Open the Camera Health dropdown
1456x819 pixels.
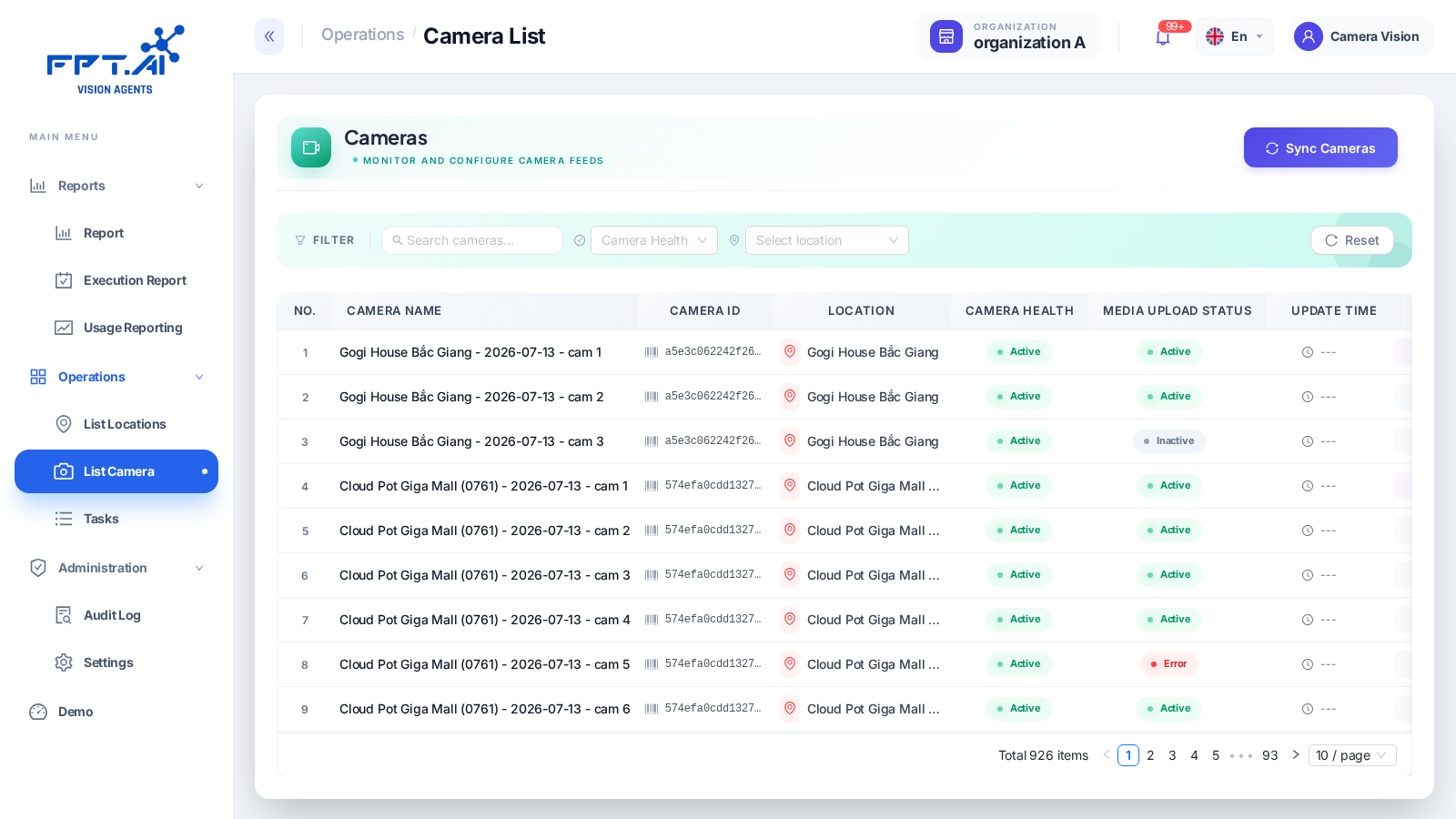(x=654, y=240)
